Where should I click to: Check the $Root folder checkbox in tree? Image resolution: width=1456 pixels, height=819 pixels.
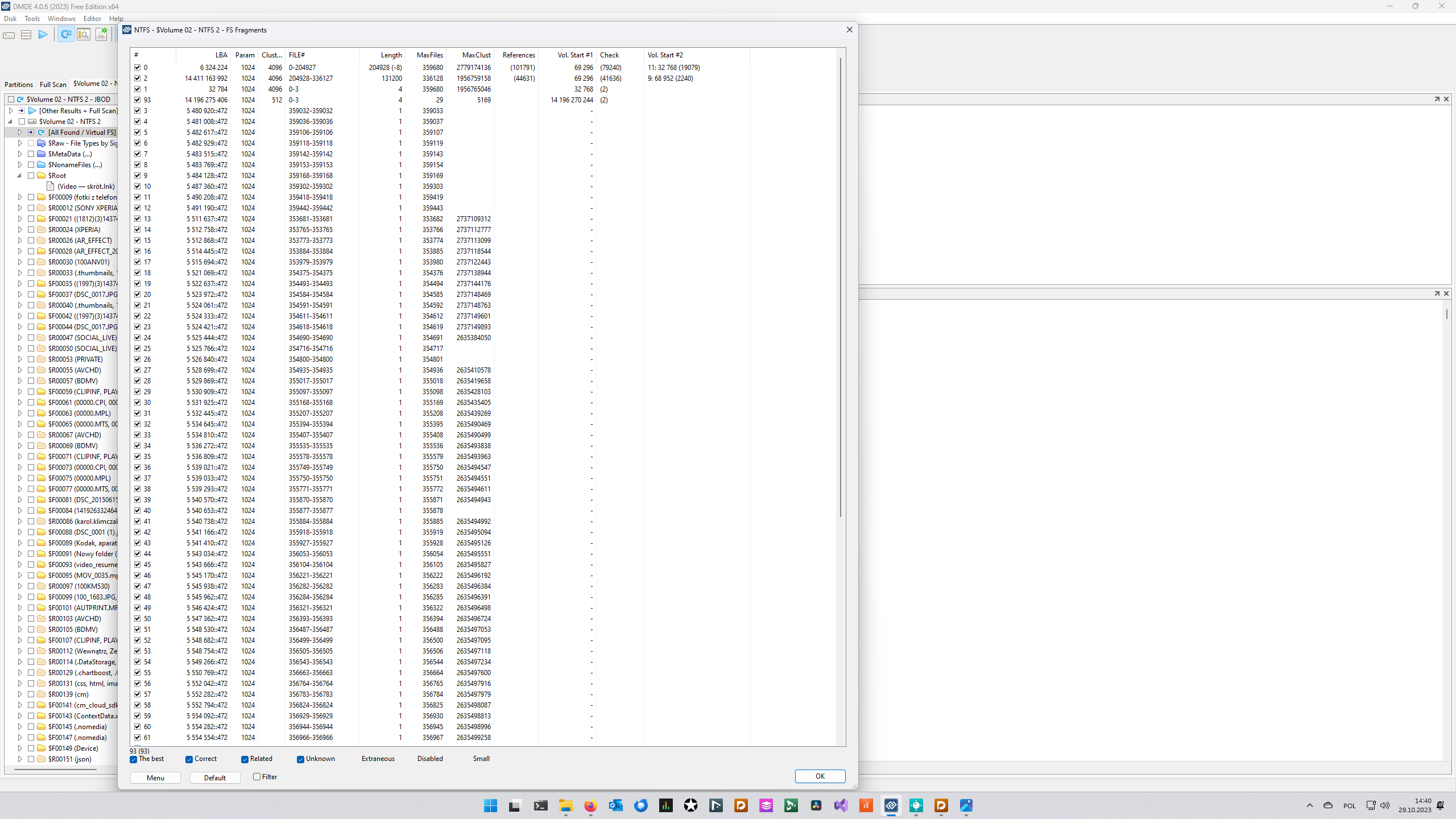31,176
